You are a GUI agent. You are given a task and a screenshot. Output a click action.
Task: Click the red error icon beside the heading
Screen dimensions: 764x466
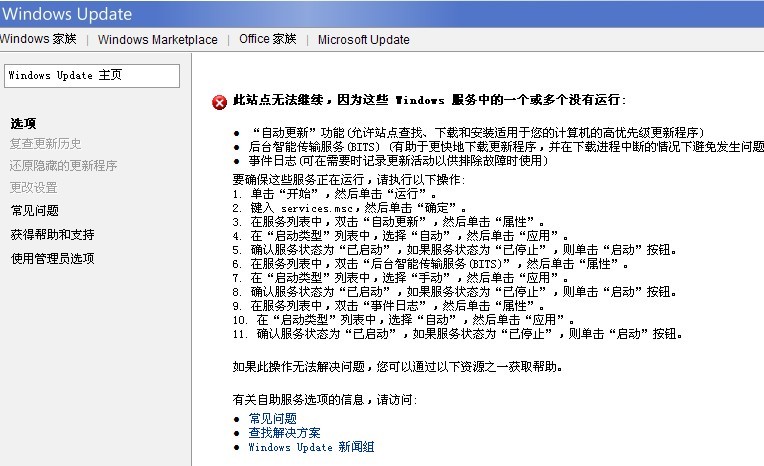click(x=219, y=102)
